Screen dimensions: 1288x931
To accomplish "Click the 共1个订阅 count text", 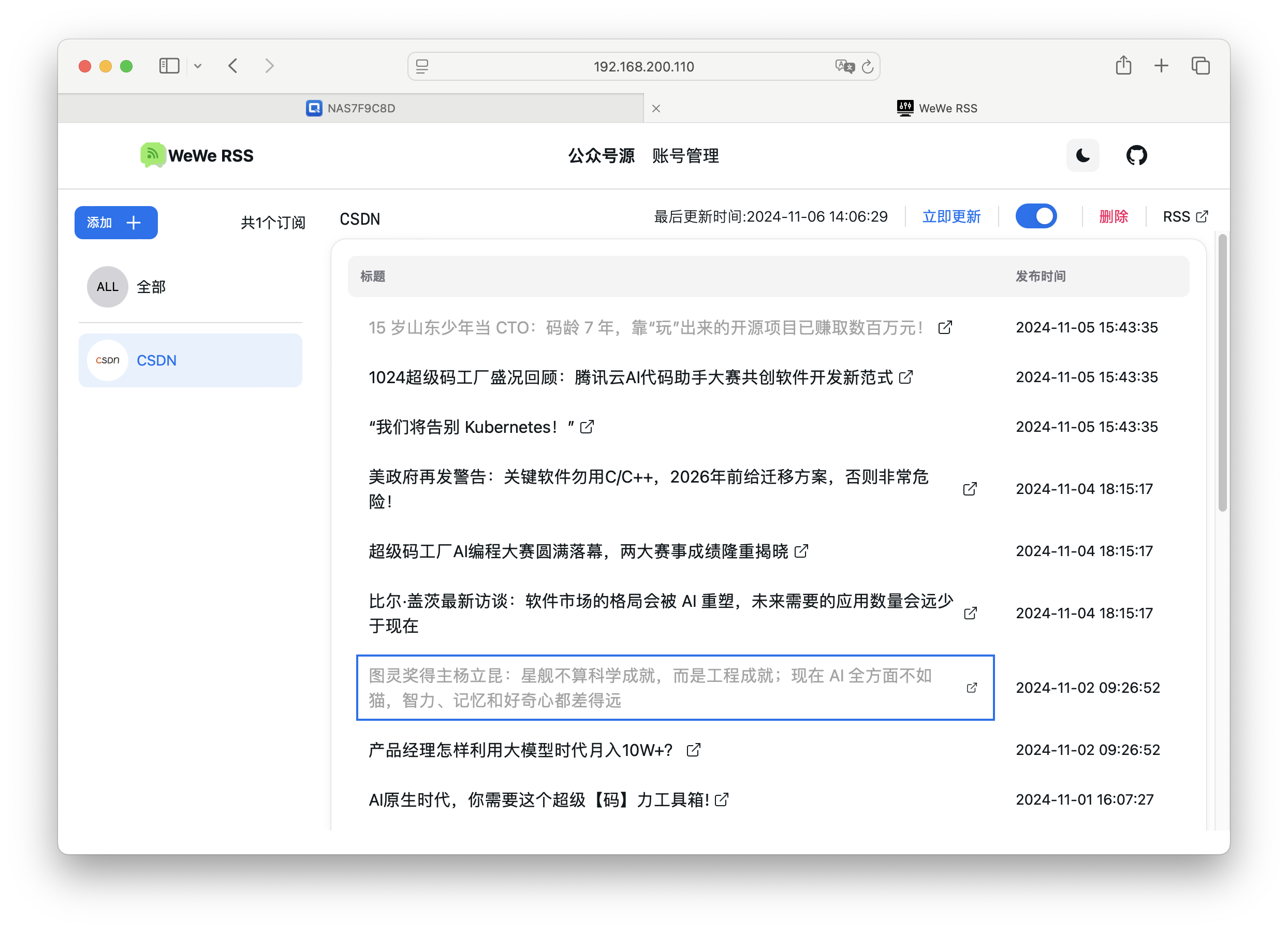I will [x=273, y=223].
